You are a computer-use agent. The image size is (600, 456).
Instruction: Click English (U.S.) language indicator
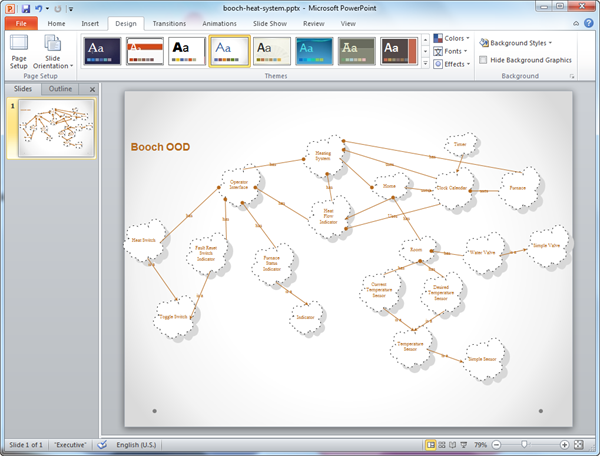[136, 445]
